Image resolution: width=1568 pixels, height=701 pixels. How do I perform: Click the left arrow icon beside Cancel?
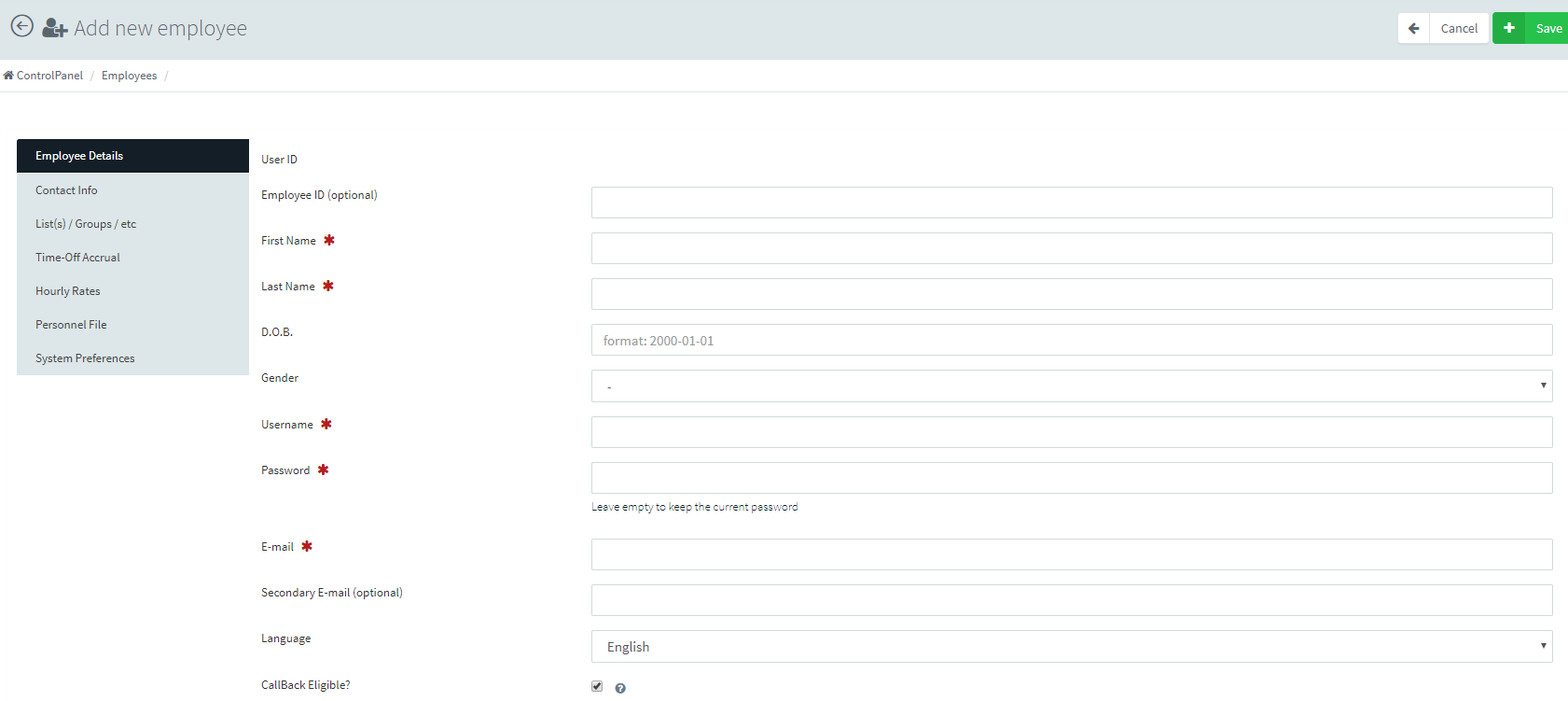coord(1414,28)
